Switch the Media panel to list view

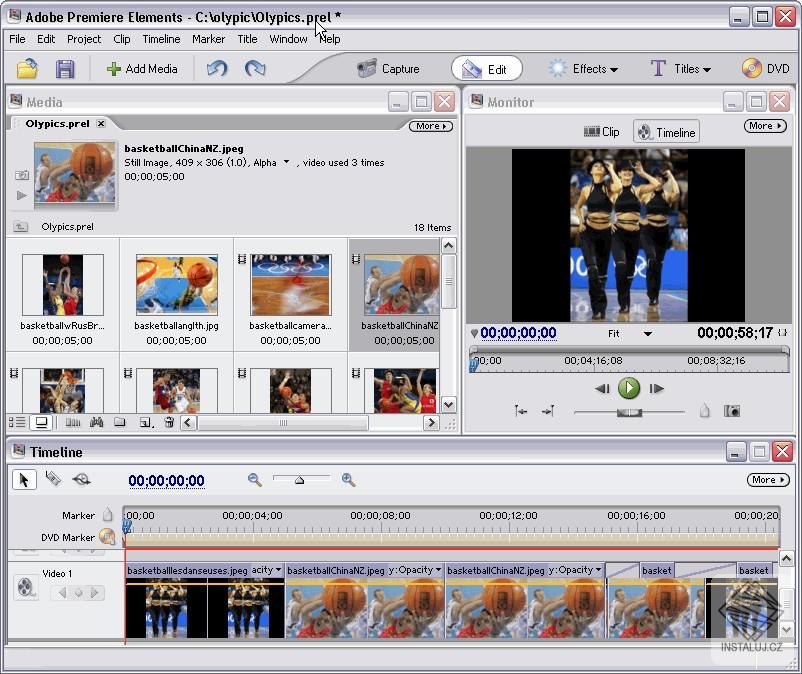click(x=17, y=422)
